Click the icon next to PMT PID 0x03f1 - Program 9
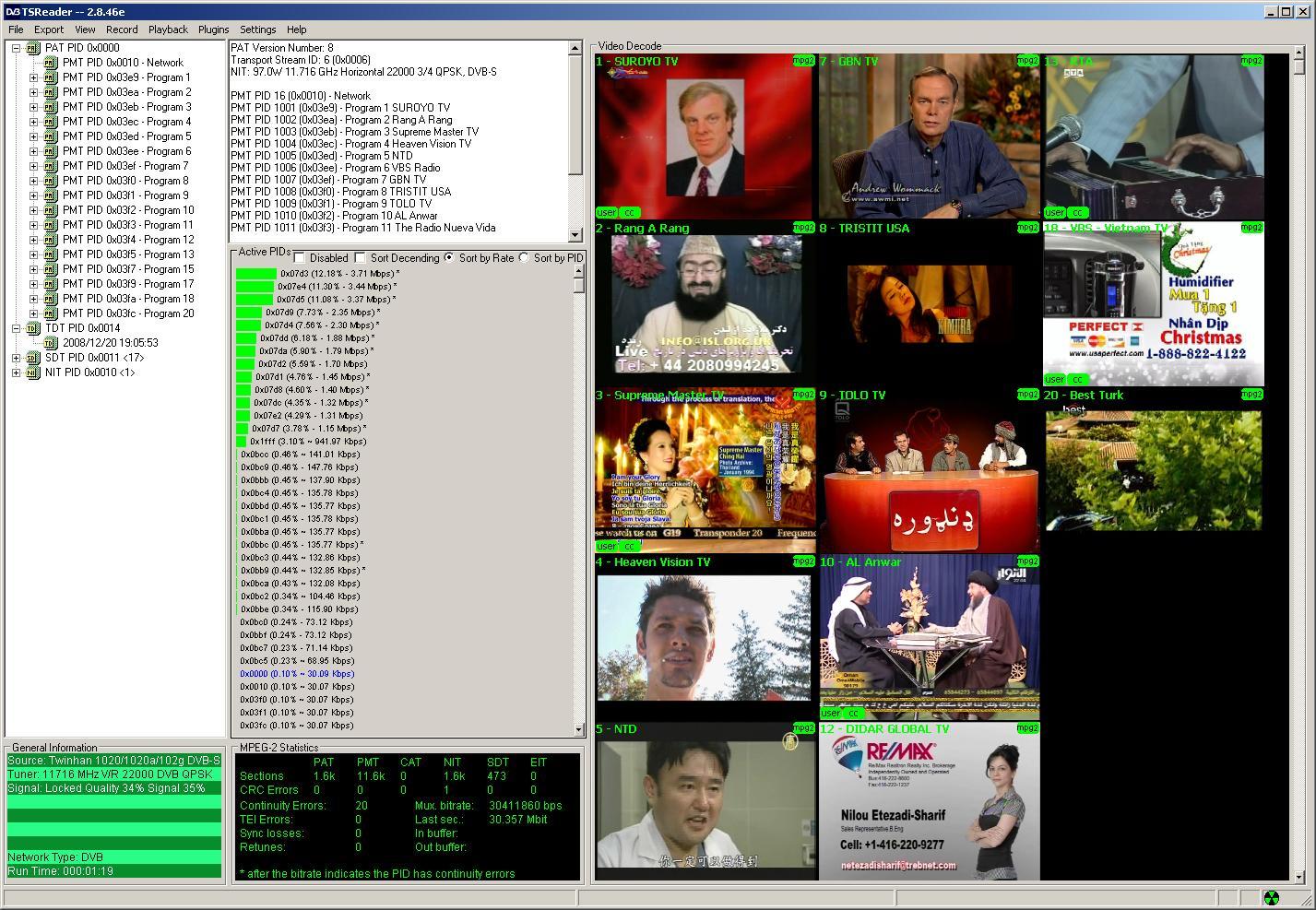The image size is (1316, 910). point(51,195)
